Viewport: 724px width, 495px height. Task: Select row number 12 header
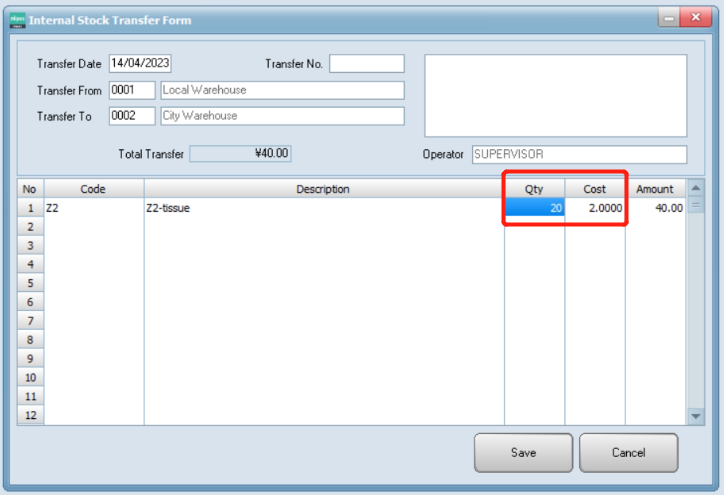point(30,415)
